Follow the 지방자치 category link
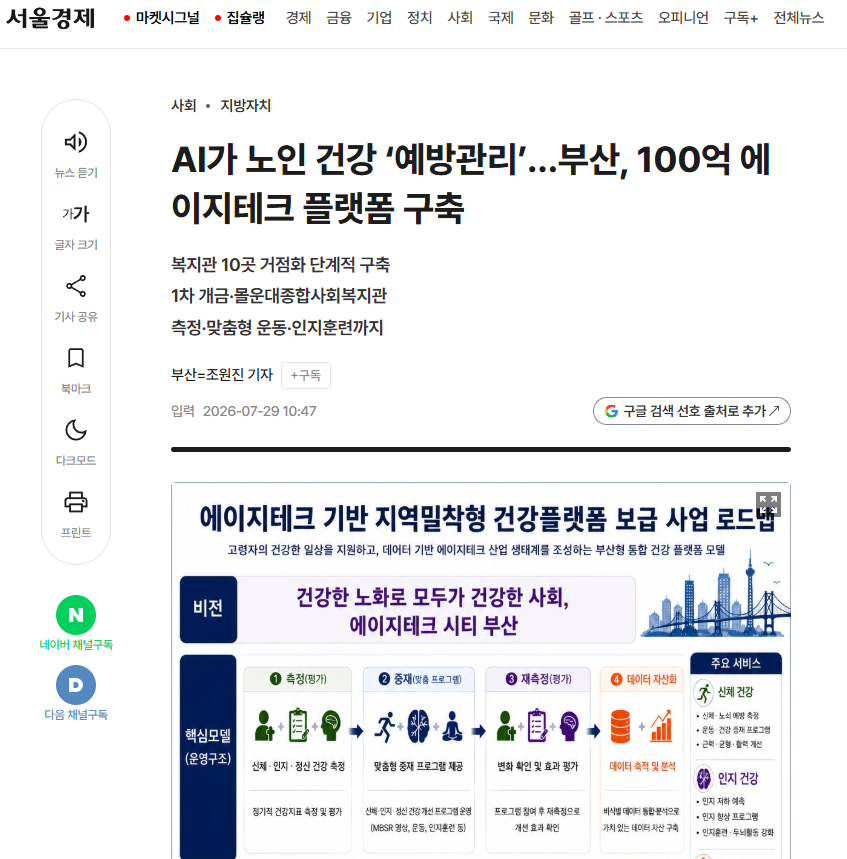 [245, 105]
